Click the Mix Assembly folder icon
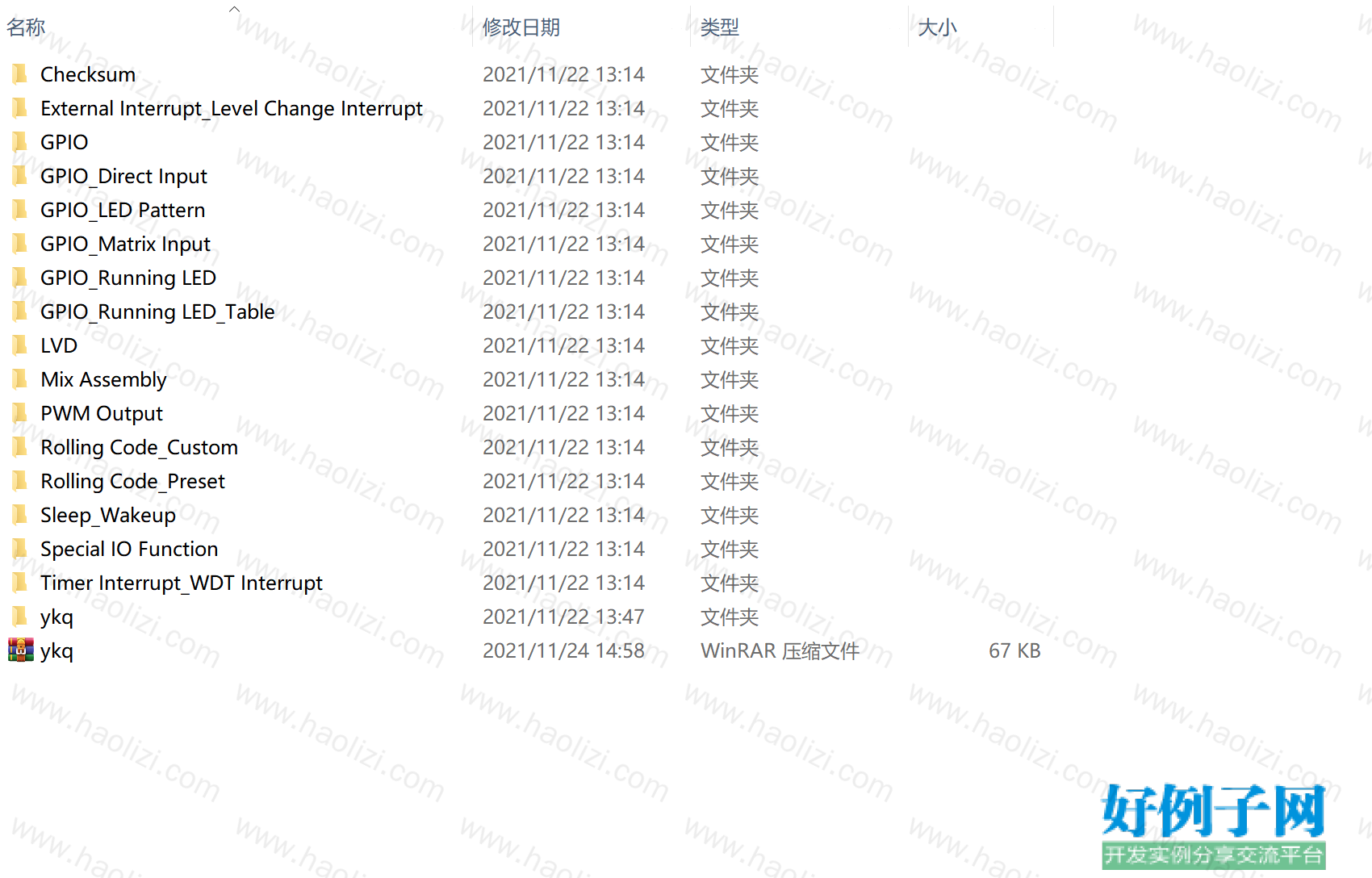 pos(19,379)
